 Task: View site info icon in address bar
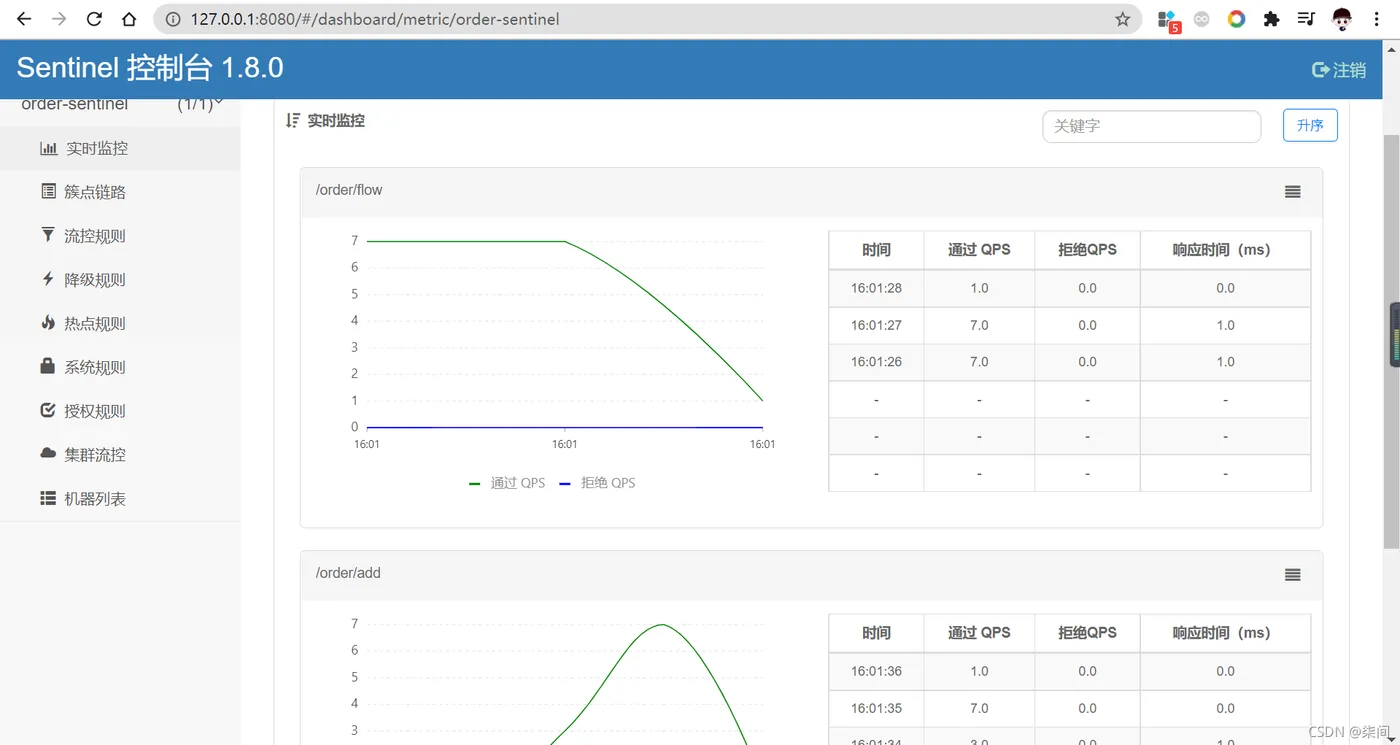(x=172, y=19)
